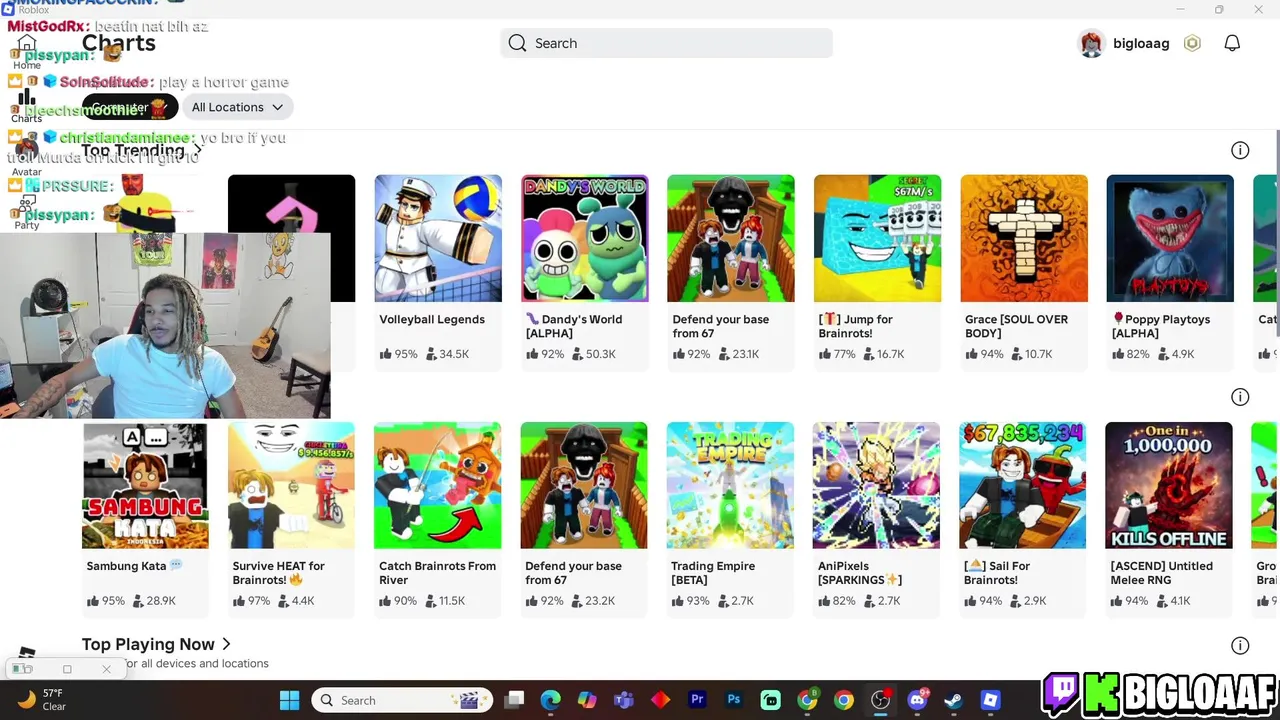Open Steam from taskbar
The width and height of the screenshot is (1280, 720).
point(953,700)
